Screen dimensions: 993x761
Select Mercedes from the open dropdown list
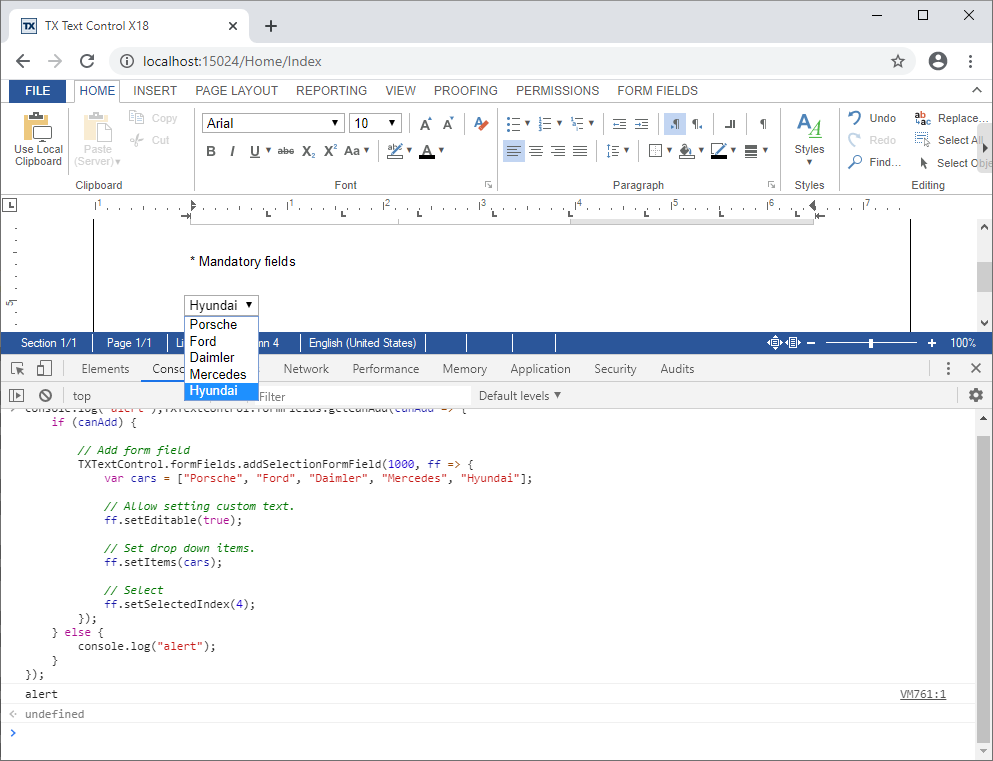215,374
